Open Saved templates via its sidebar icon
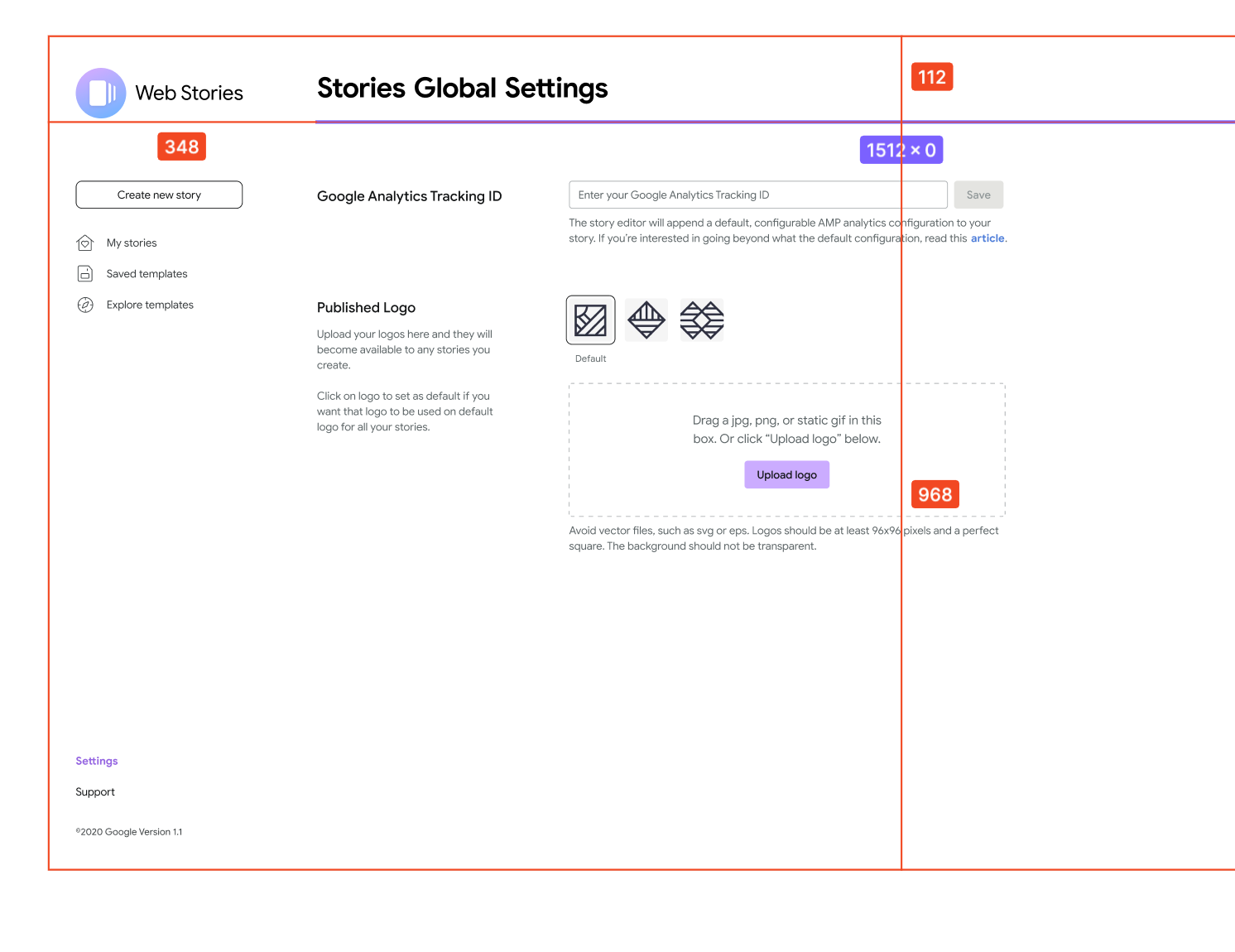 [85, 273]
